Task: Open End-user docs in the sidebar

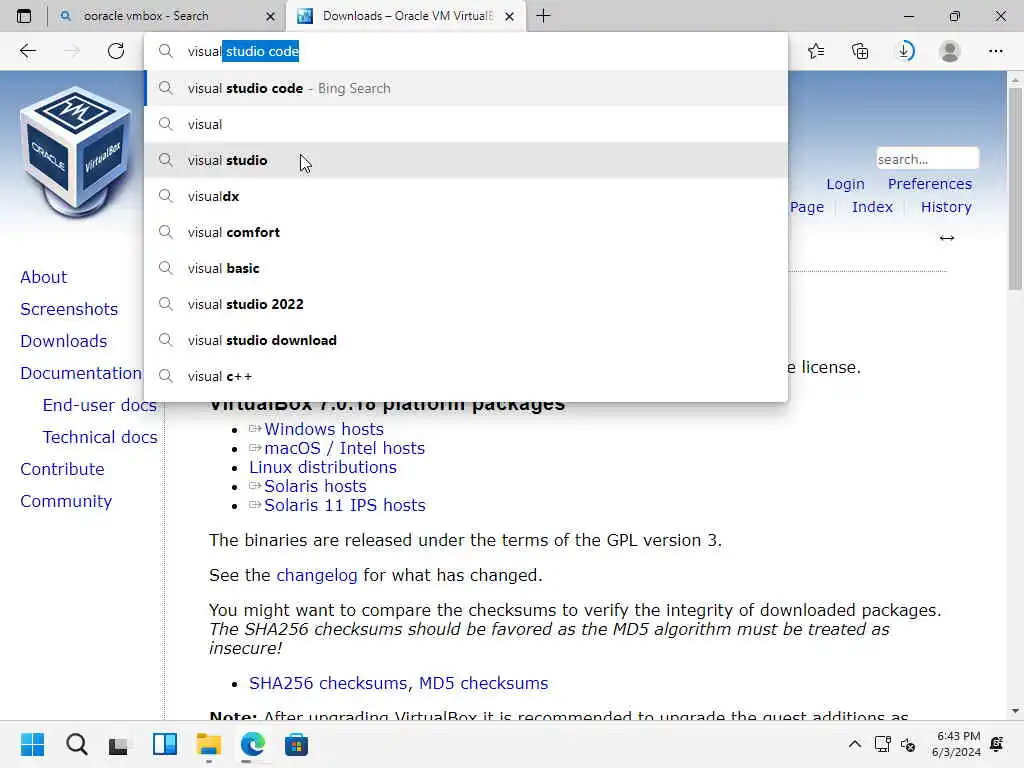Action: point(99,405)
